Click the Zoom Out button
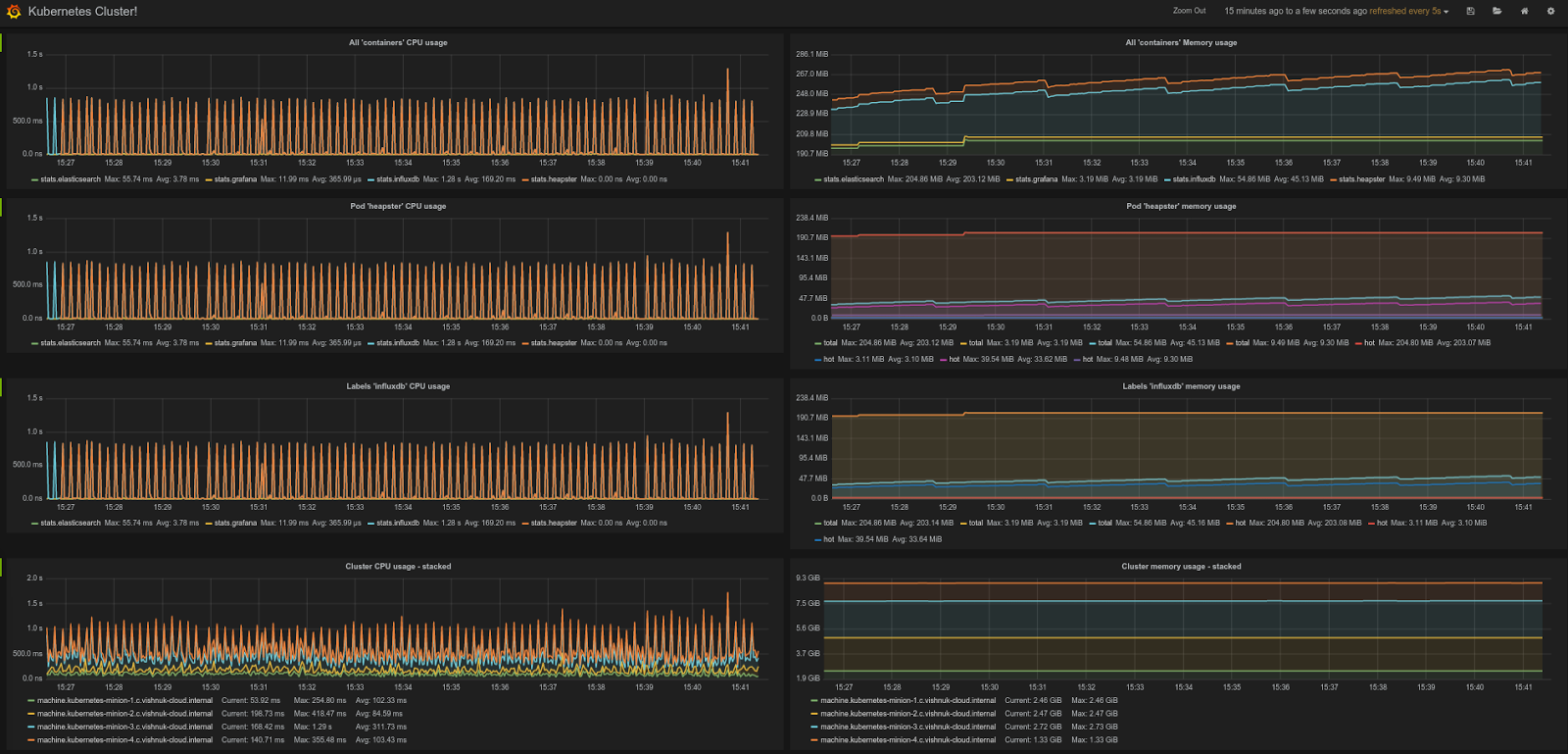 (x=1189, y=12)
